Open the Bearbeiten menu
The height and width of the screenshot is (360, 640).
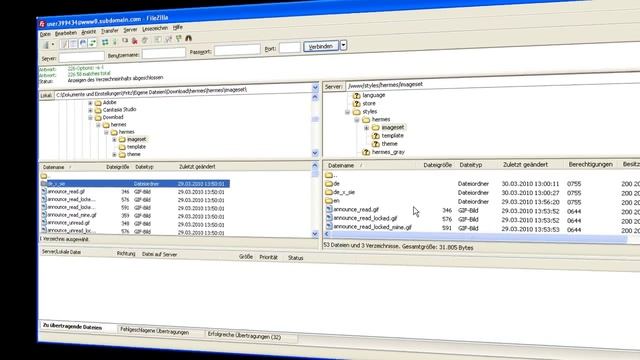click(x=66, y=33)
